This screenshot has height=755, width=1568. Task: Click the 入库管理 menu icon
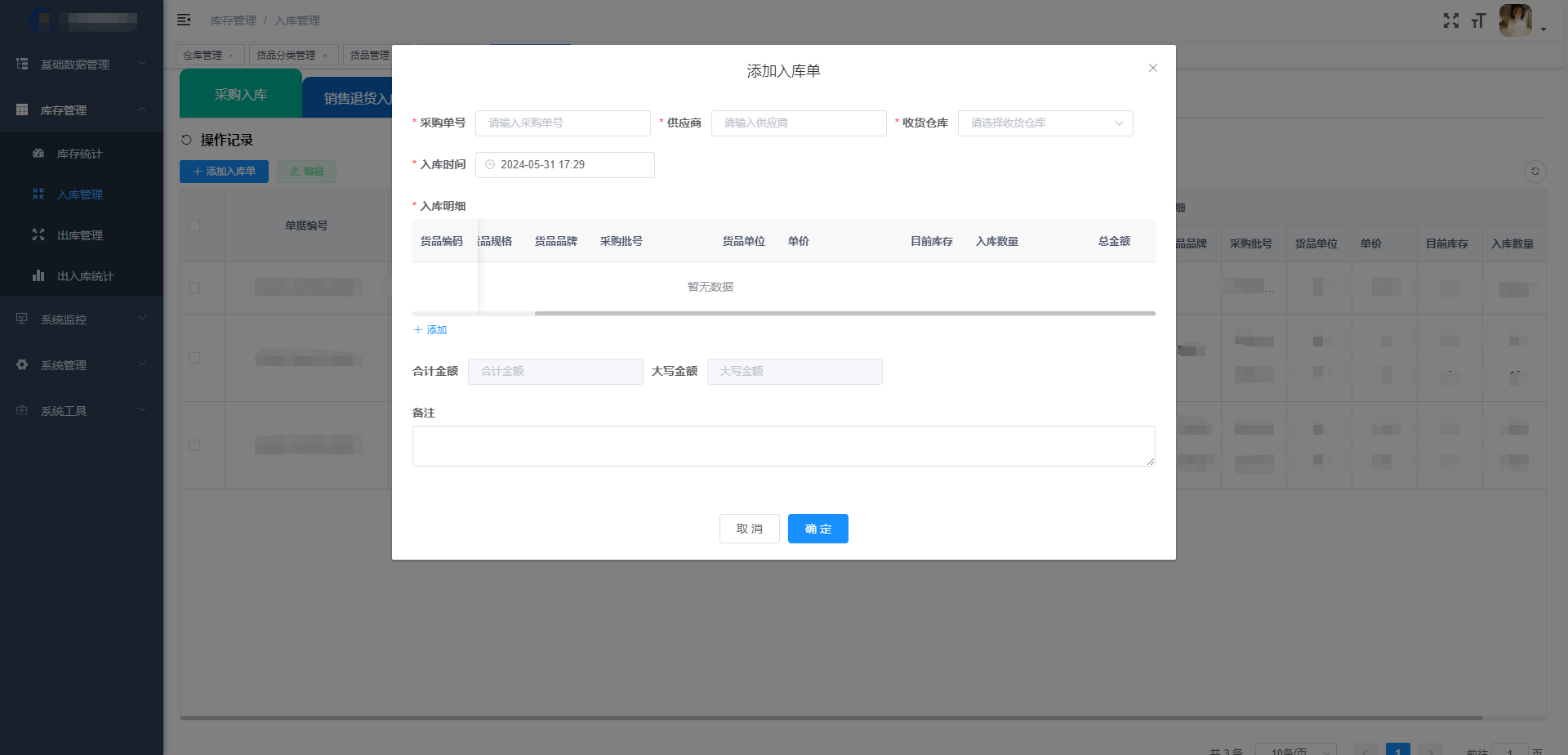tap(38, 194)
